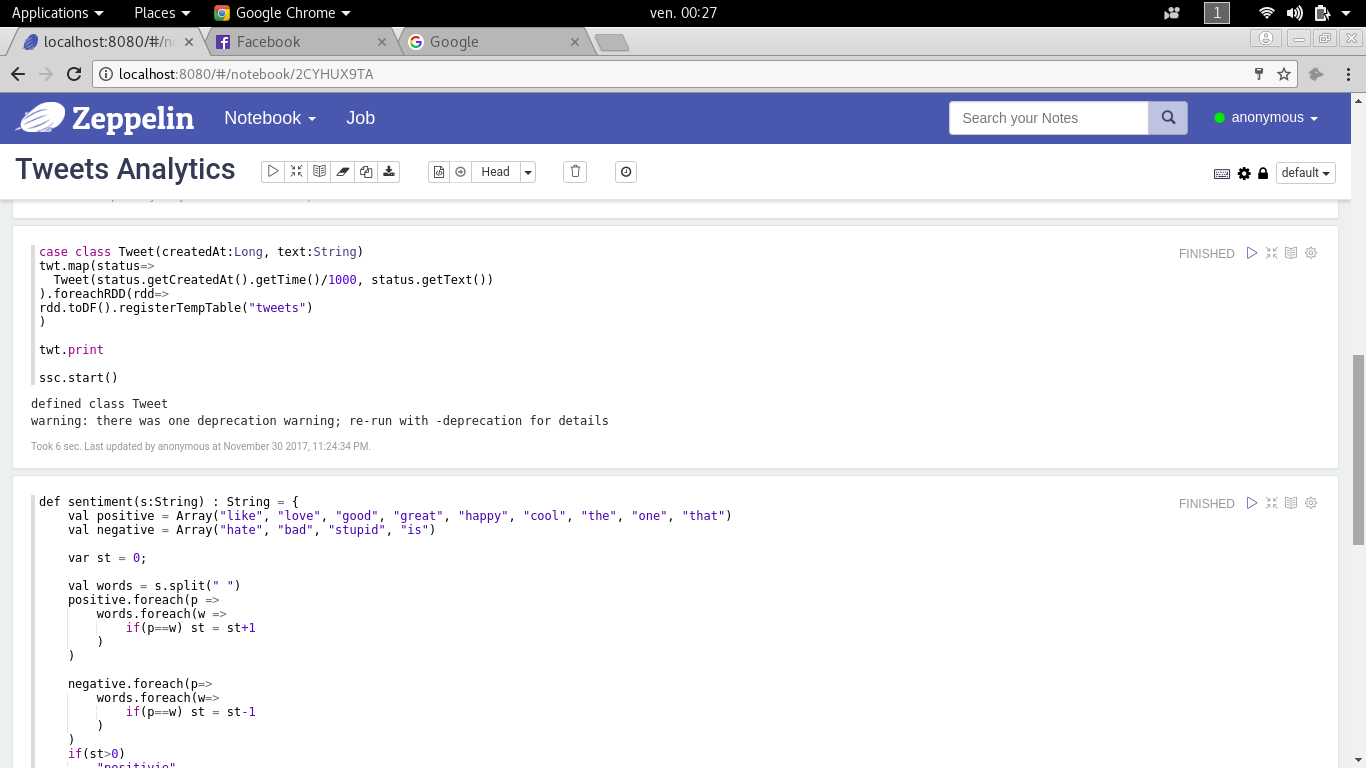Image resolution: width=1366 pixels, height=768 pixels.
Task: Clear all output with the eraser icon
Action: tap(343, 172)
